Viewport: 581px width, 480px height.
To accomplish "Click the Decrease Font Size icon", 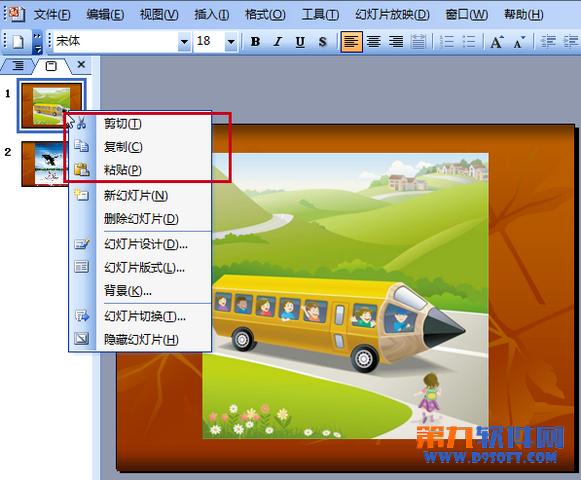I will [x=519, y=42].
